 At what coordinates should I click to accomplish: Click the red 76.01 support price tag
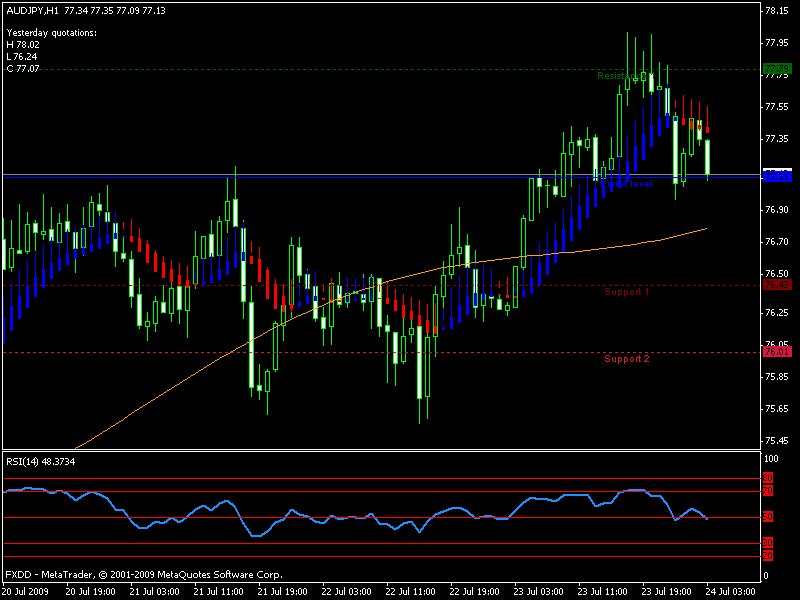[776, 352]
